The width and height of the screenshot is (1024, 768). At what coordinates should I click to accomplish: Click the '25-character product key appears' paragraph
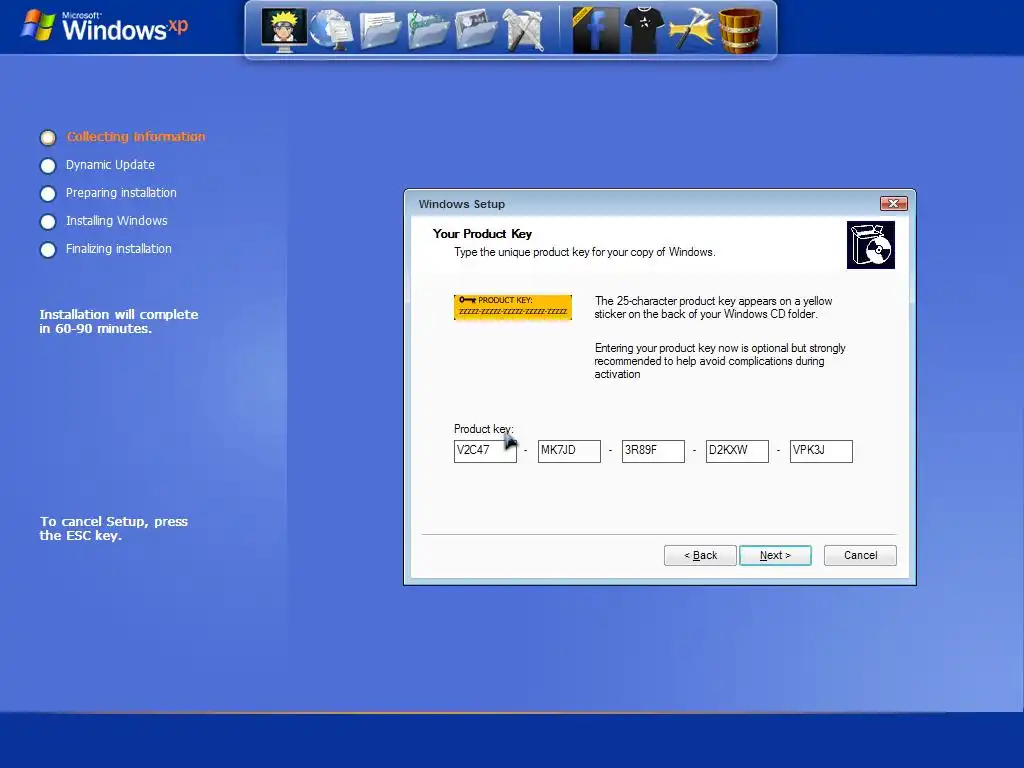pyautogui.click(x=713, y=308)
